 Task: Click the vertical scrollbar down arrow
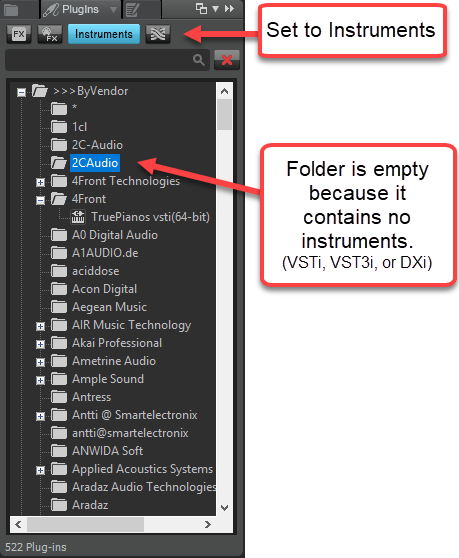pos(225,507)
